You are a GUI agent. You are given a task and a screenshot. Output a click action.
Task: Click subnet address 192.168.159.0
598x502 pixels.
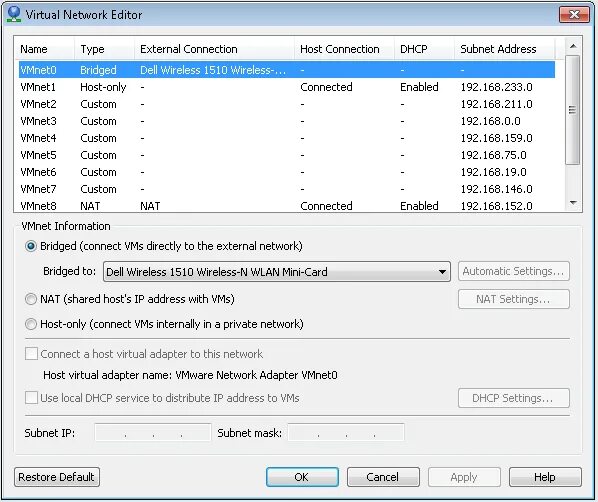(496, 138)
